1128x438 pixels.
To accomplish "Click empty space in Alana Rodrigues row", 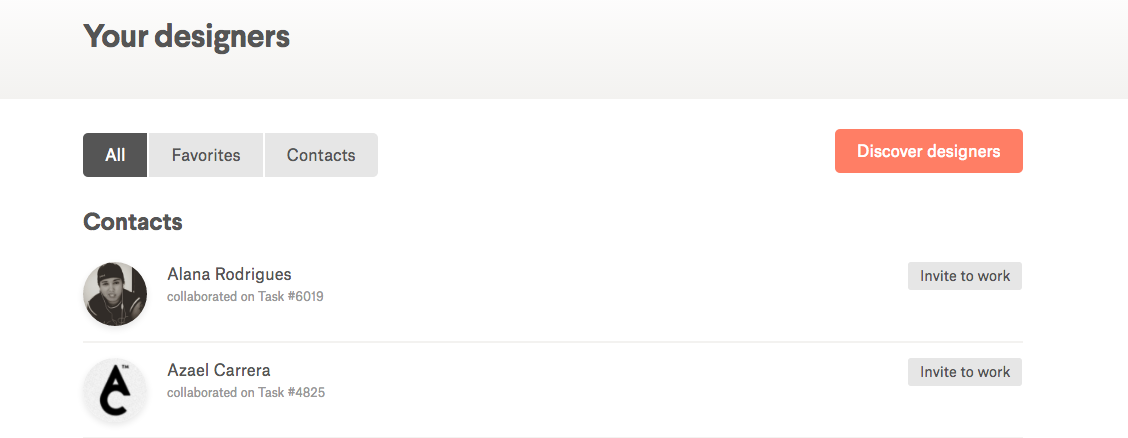I will click(600, 294).
